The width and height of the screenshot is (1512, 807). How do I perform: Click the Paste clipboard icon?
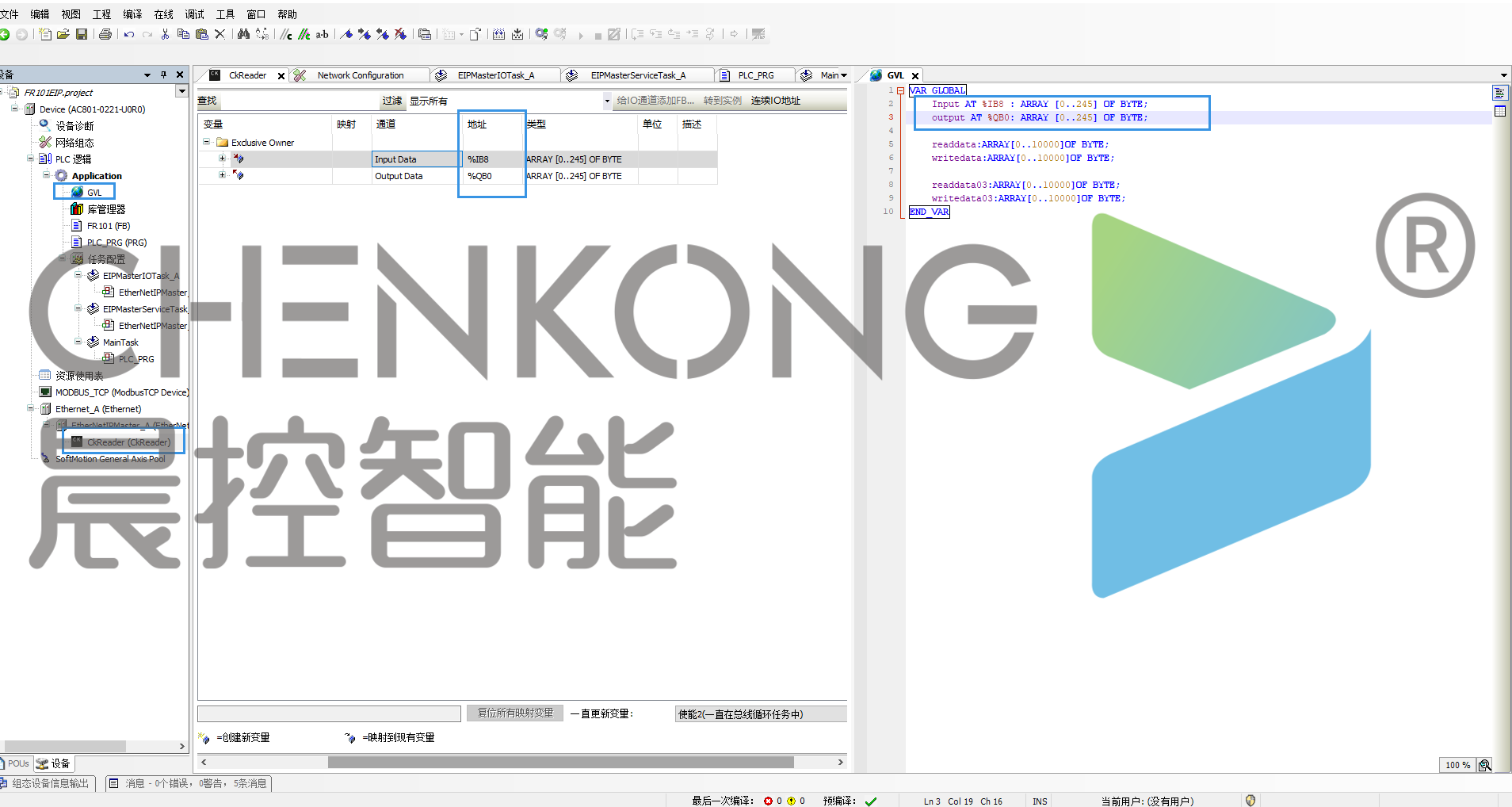coord(202,34)
